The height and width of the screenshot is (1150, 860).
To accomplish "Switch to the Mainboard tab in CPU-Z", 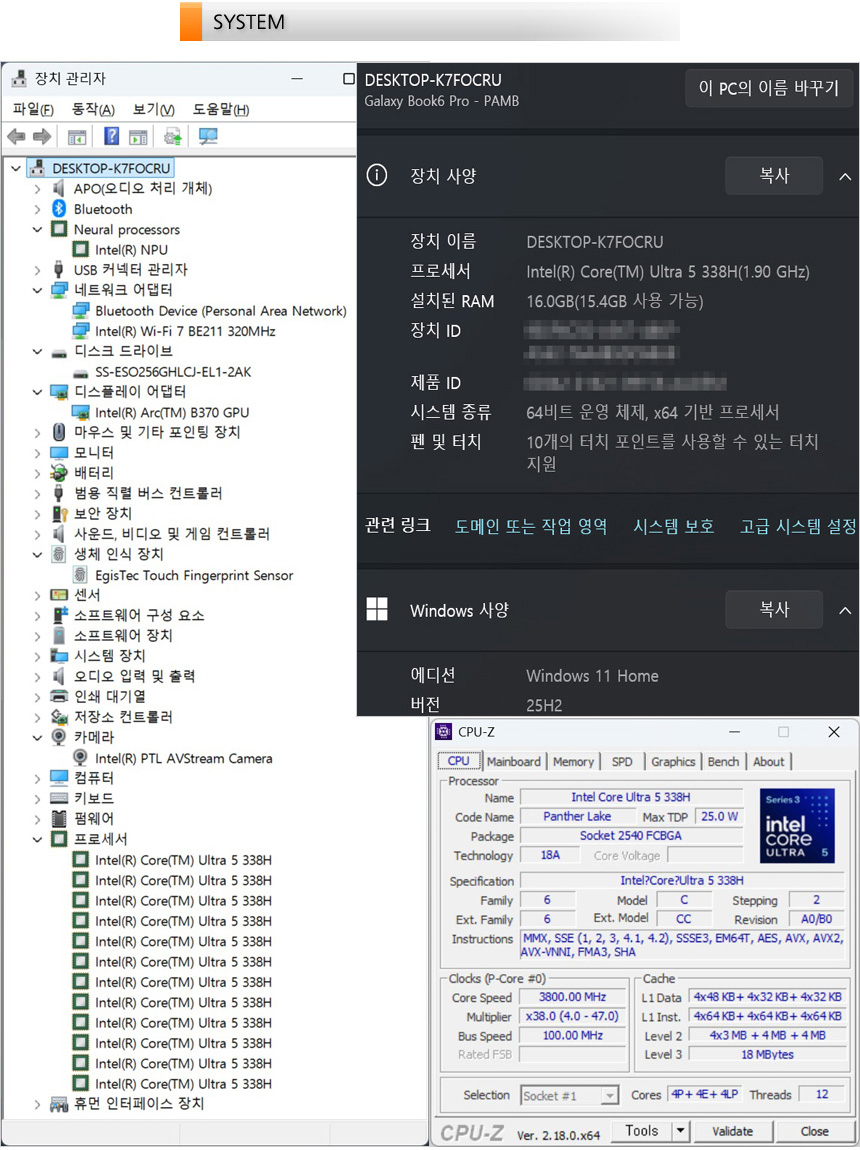I will (x=513, y=762).
